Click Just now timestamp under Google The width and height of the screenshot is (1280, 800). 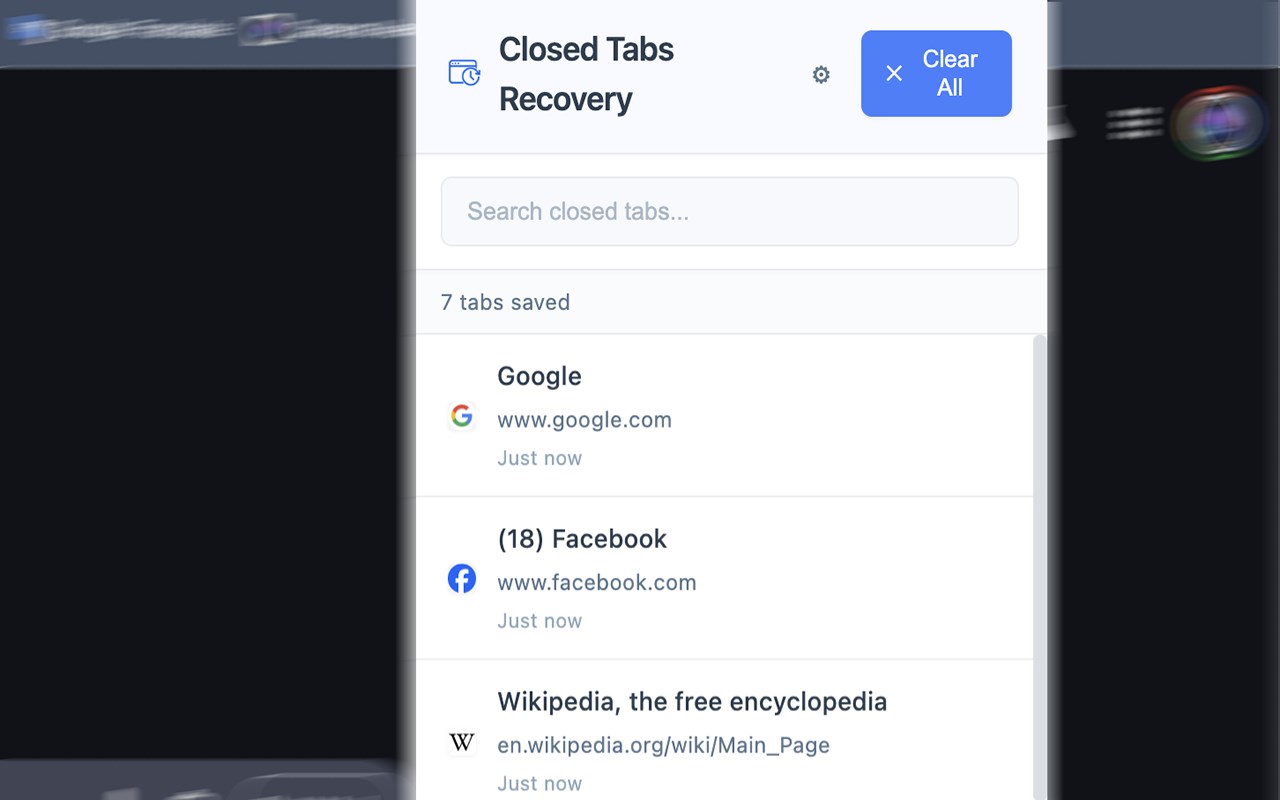tap(539, 459)
